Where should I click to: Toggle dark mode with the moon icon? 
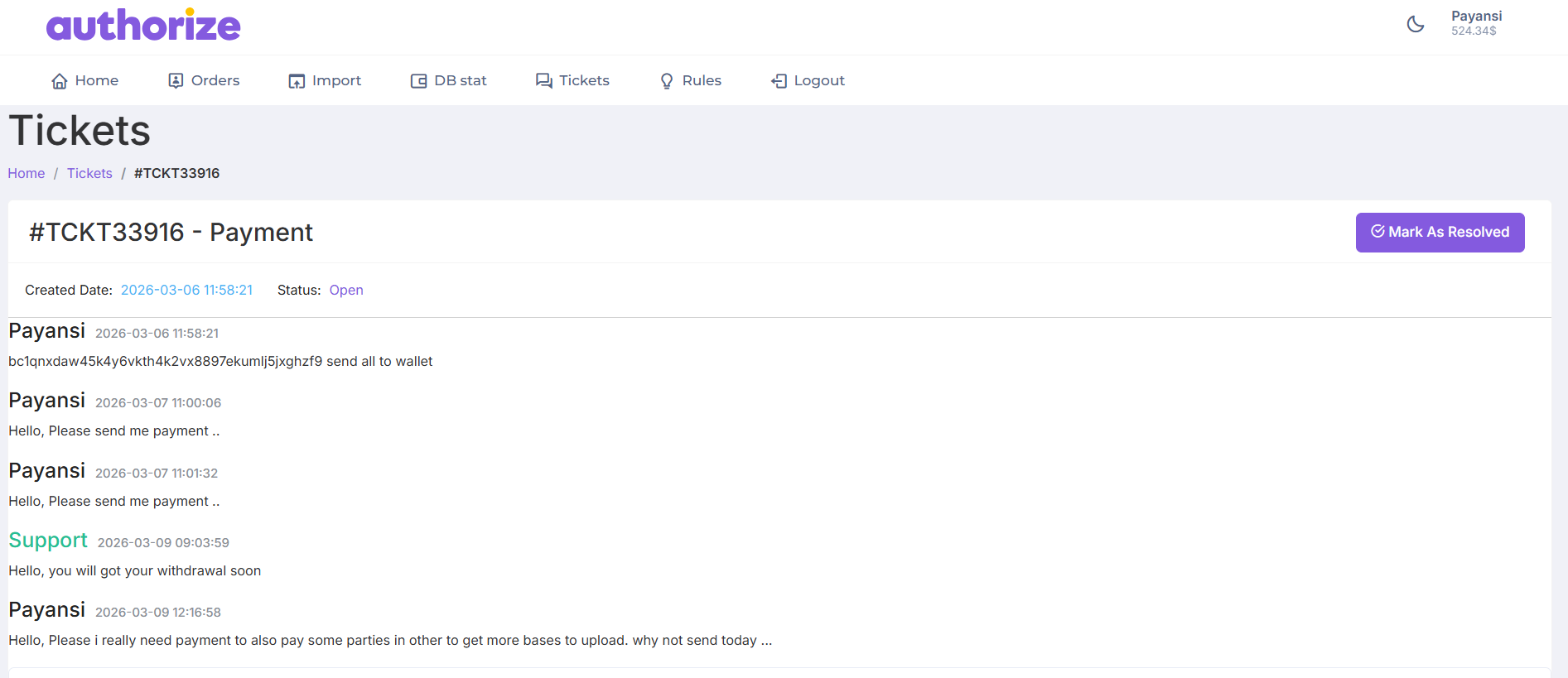(x=1416, y=24)
